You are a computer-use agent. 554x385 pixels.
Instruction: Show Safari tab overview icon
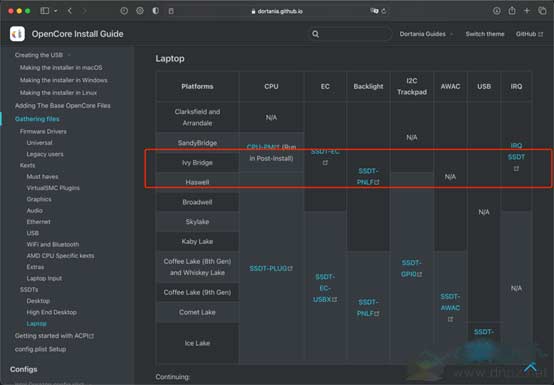(542, 11)
